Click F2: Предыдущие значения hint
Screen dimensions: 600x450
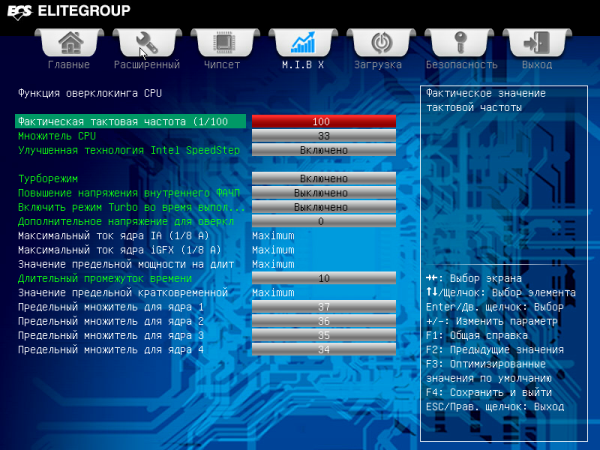pos(495,350)
